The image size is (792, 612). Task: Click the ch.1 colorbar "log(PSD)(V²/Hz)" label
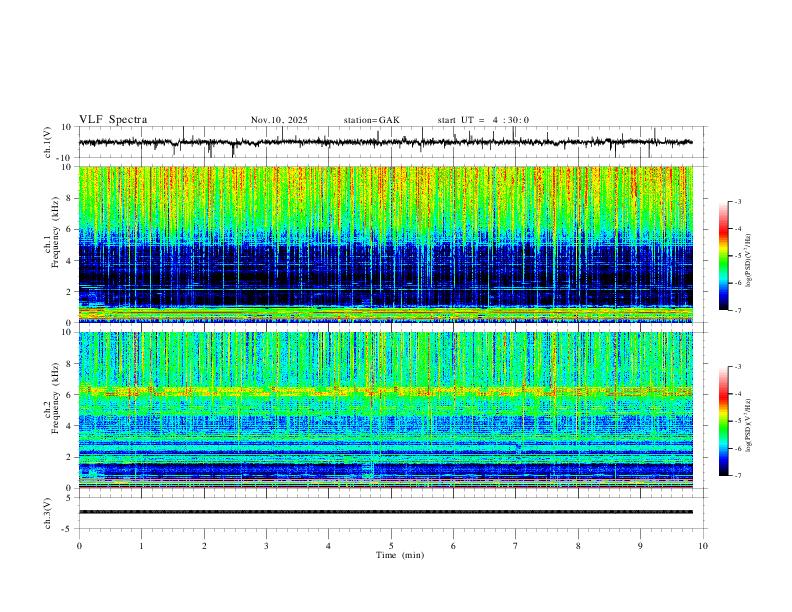click(x=749, y=261)
